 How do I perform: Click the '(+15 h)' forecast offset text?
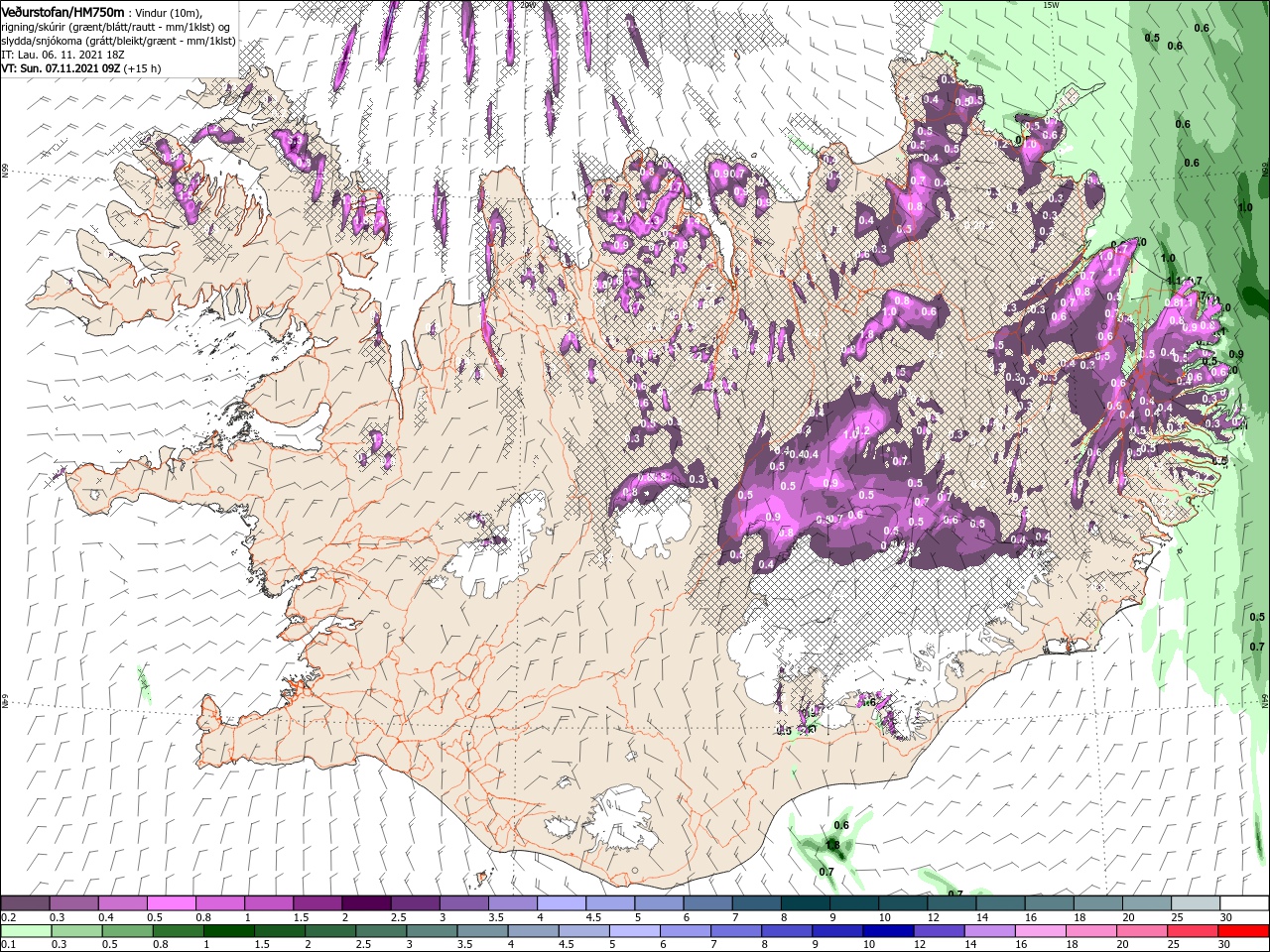[x=144, y=69]
